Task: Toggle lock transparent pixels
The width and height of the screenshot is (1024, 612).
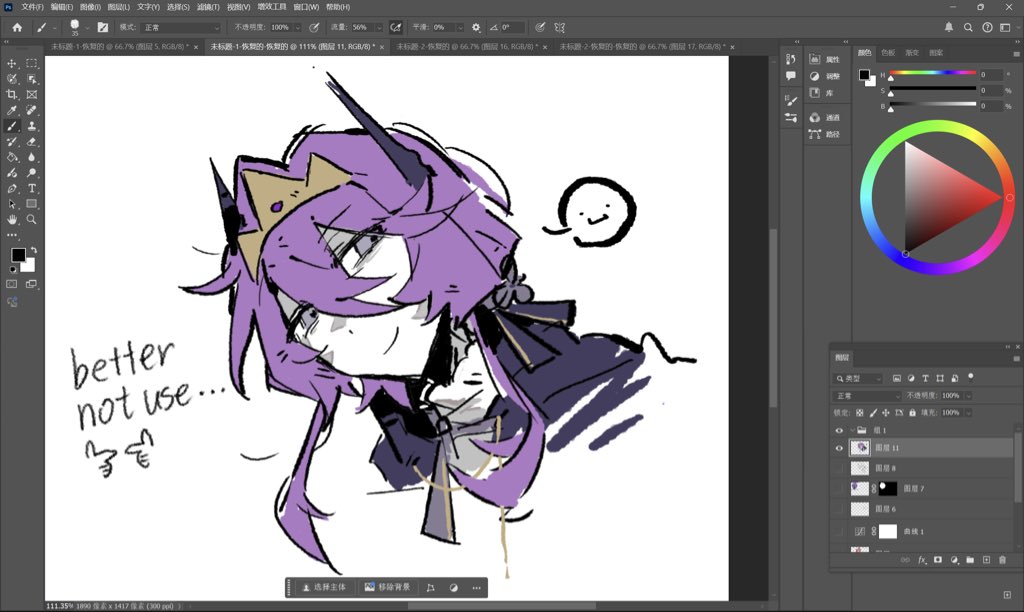Action: click(x=859, y=413)
